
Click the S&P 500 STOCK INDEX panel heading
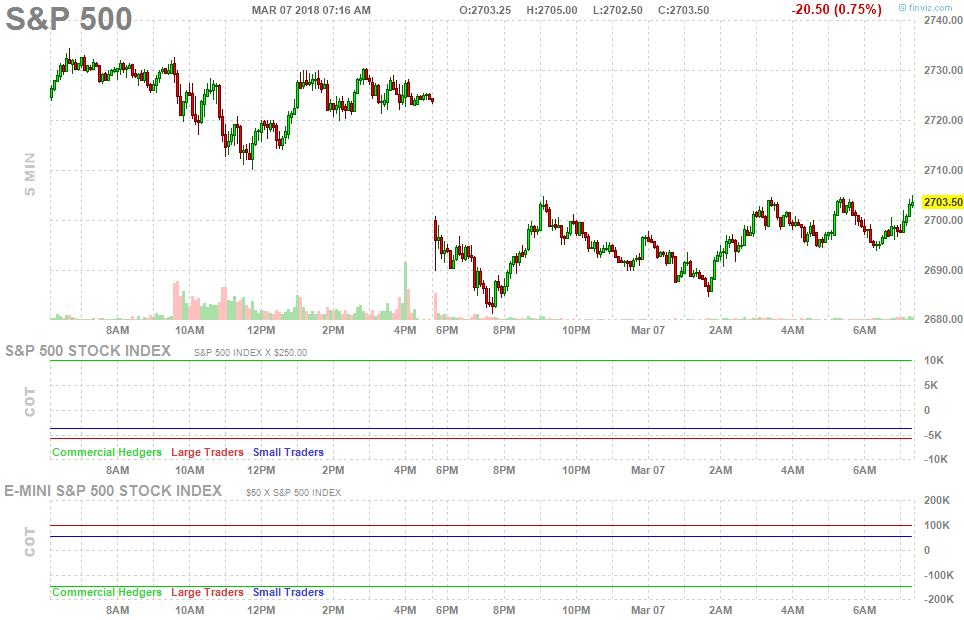[88, 351]
